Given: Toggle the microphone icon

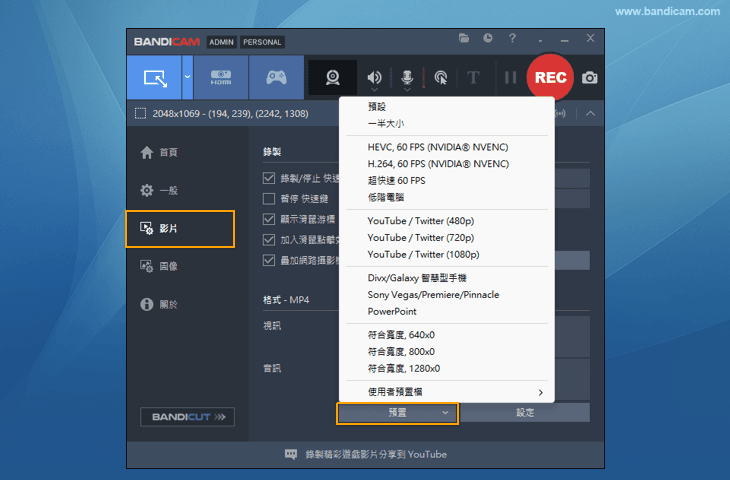Looking at the screenshot, I should coord(407,77).
